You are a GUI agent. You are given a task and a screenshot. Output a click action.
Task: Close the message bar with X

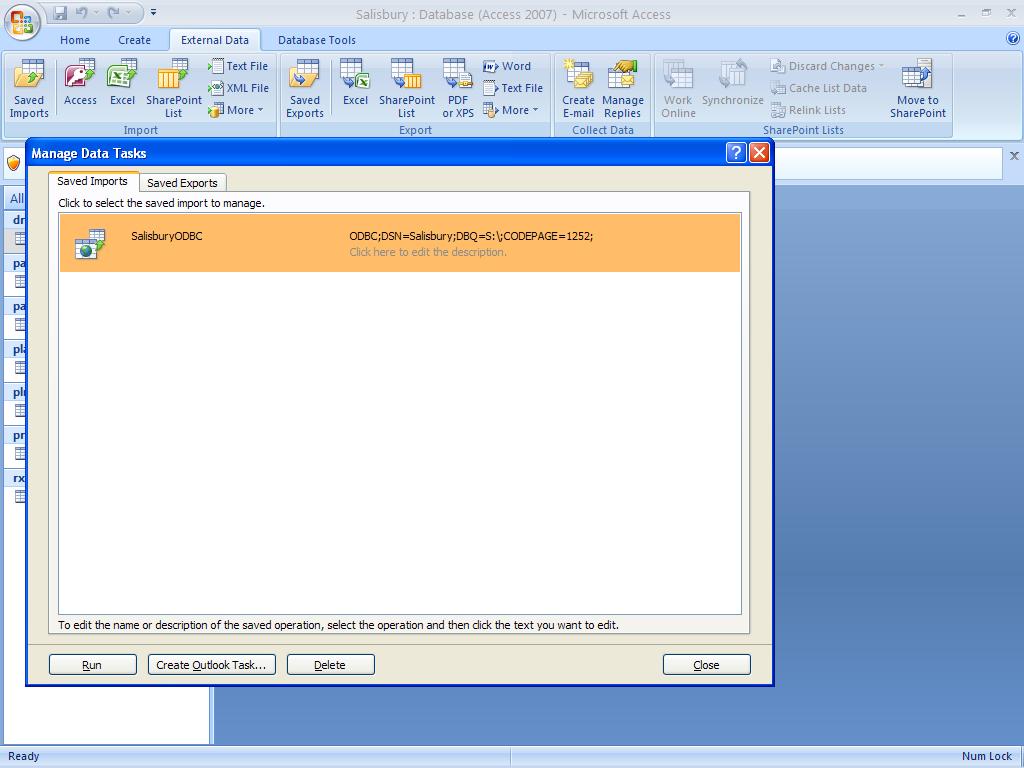tap(1014, 156)
